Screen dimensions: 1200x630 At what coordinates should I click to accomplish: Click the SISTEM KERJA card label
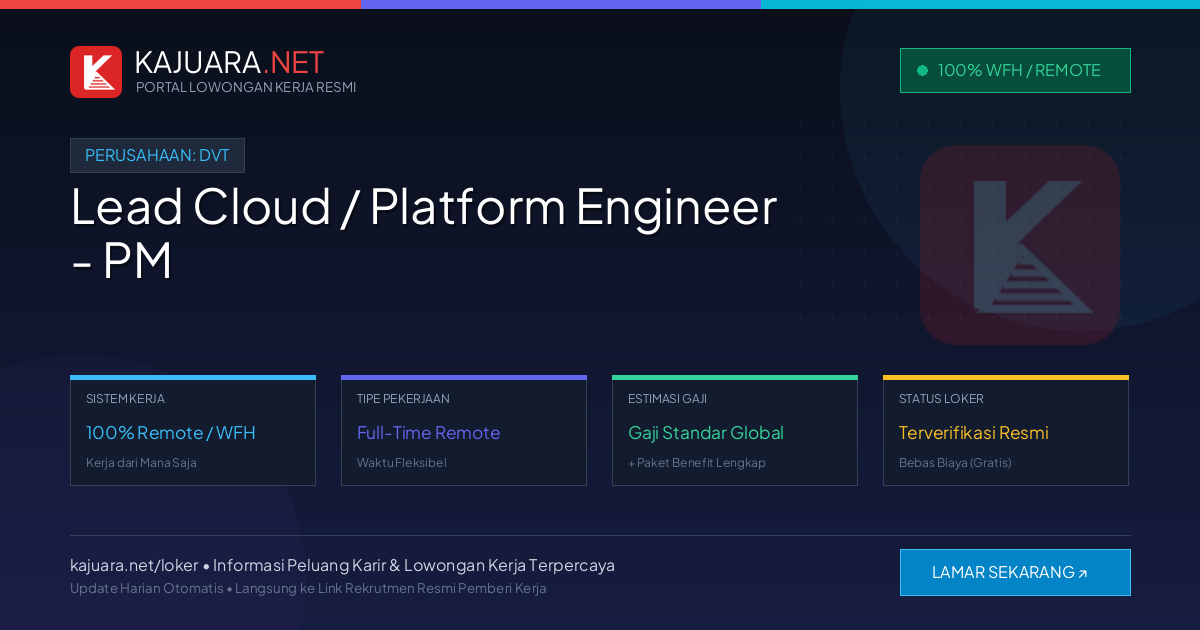coord(125,399)
